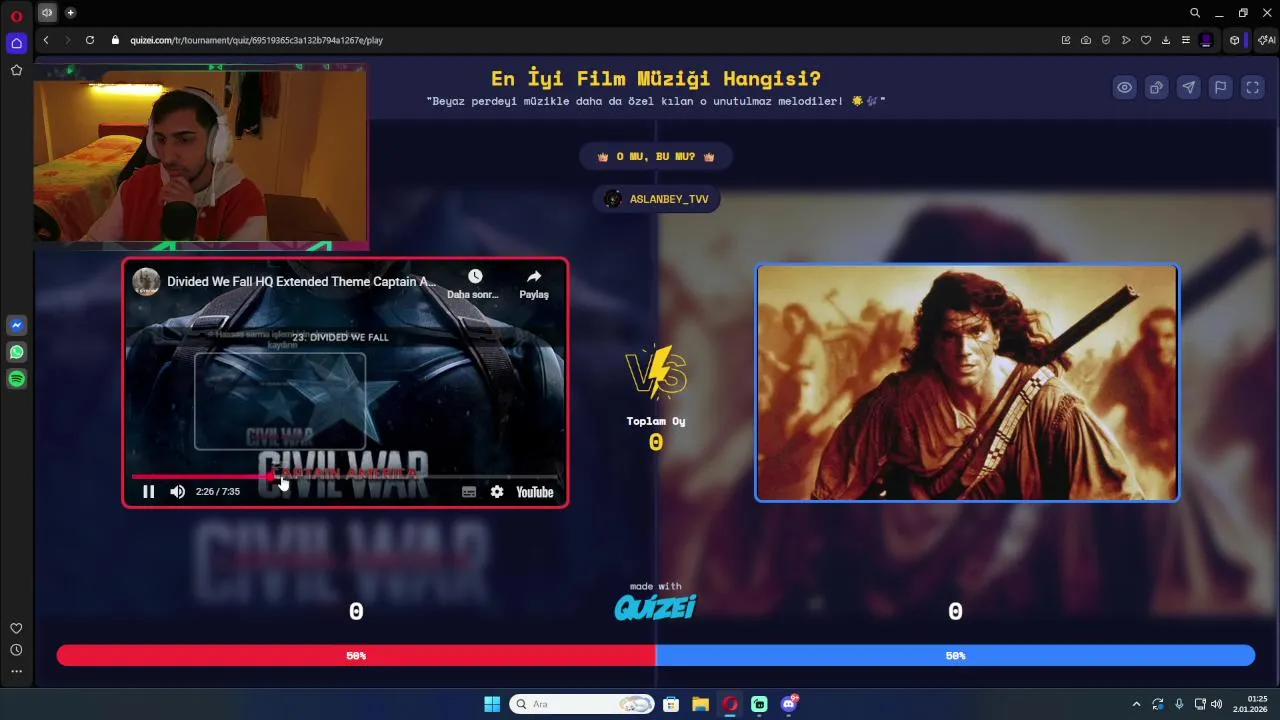This screenshot has height=720, width=1280.
Task: Open Quizei logo link
Action: (x=655, y=607)
